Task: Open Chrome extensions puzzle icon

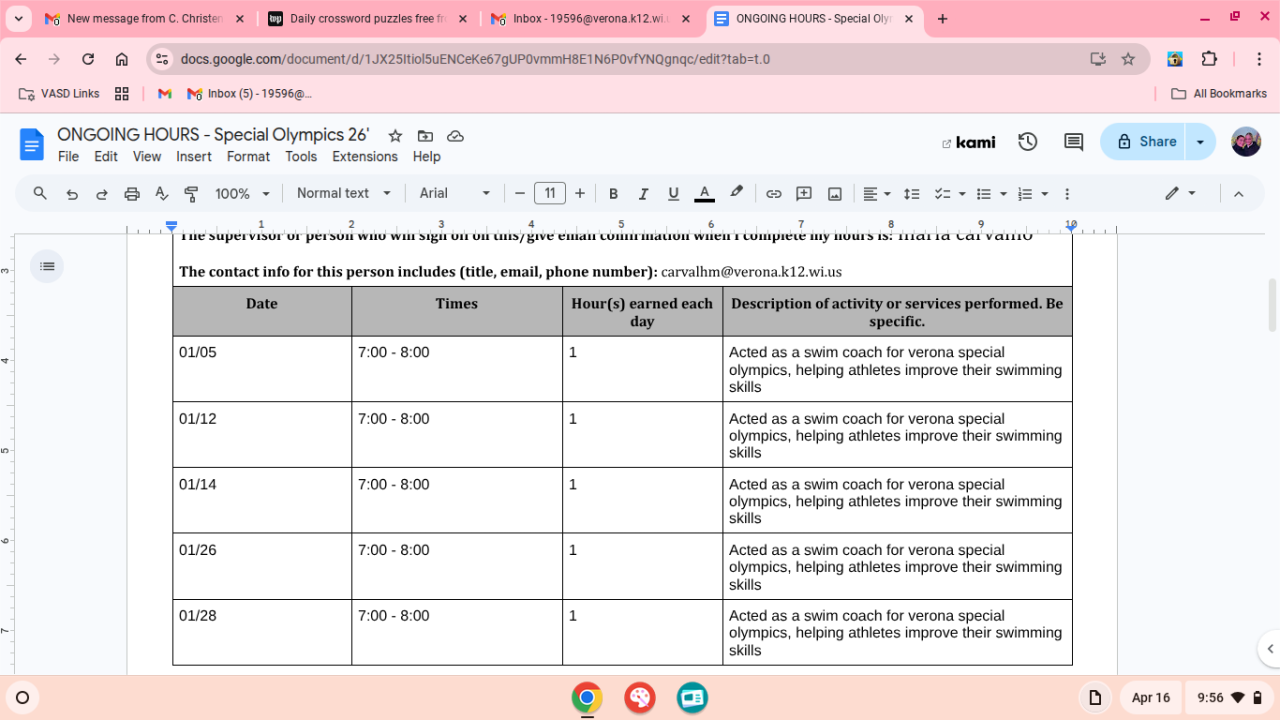Action: pyautogui.click(x=1209, y=59)
